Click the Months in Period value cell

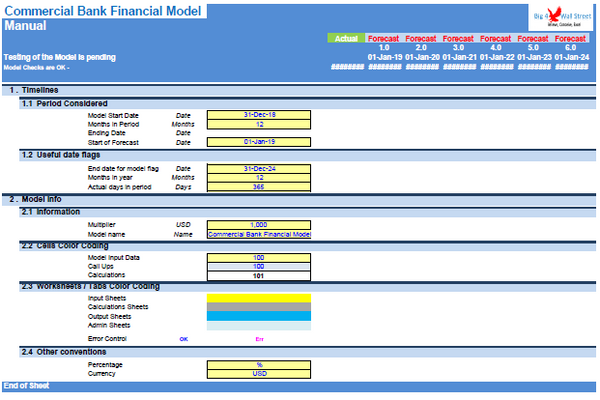(x=259, y=124)
